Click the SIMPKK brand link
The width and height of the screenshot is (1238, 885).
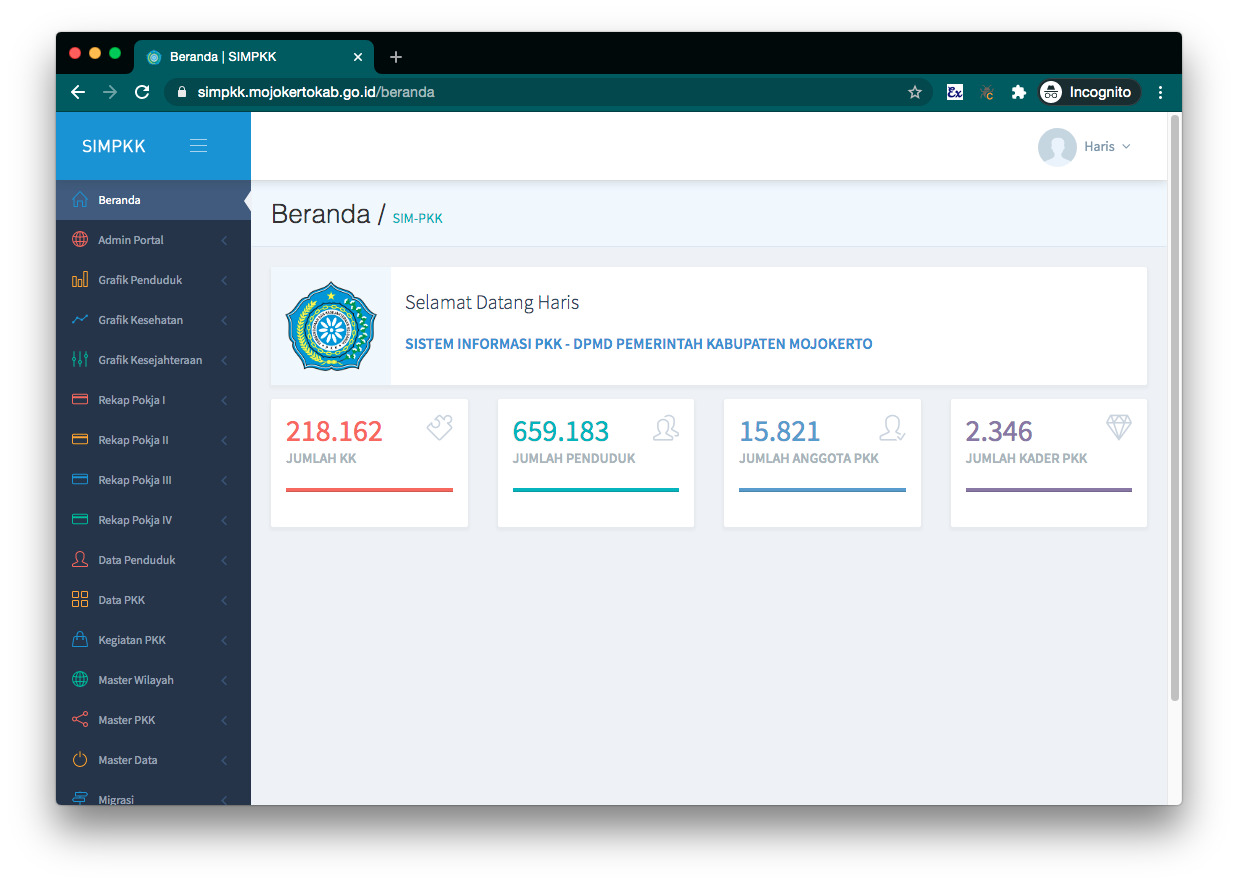click(114, 146)
